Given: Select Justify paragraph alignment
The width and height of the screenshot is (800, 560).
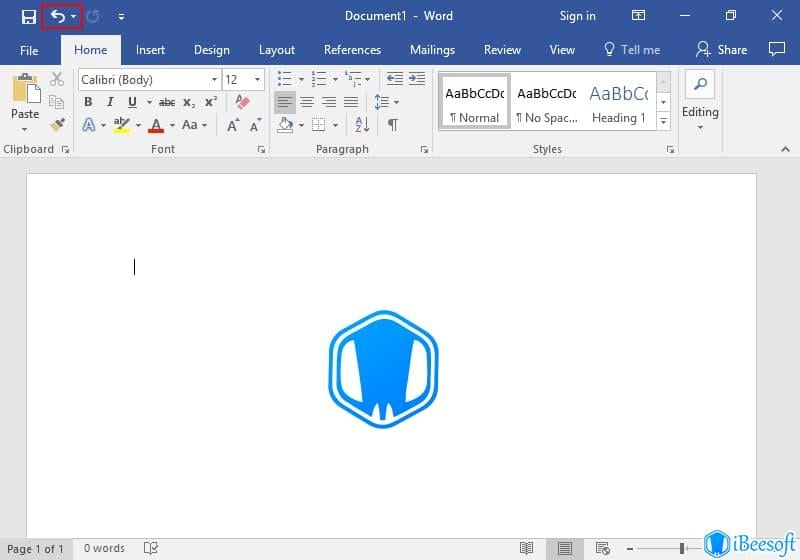Looking at the screenshot, I should [x=351, y=102].
